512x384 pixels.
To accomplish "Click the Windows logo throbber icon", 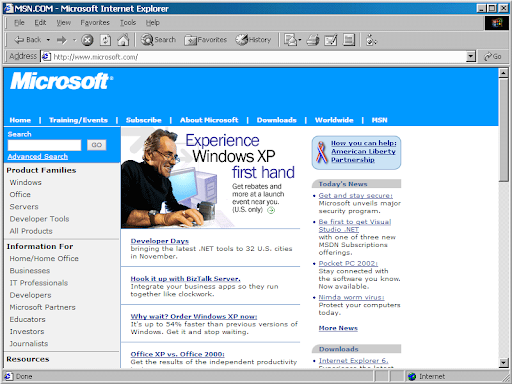I will 497,23.
